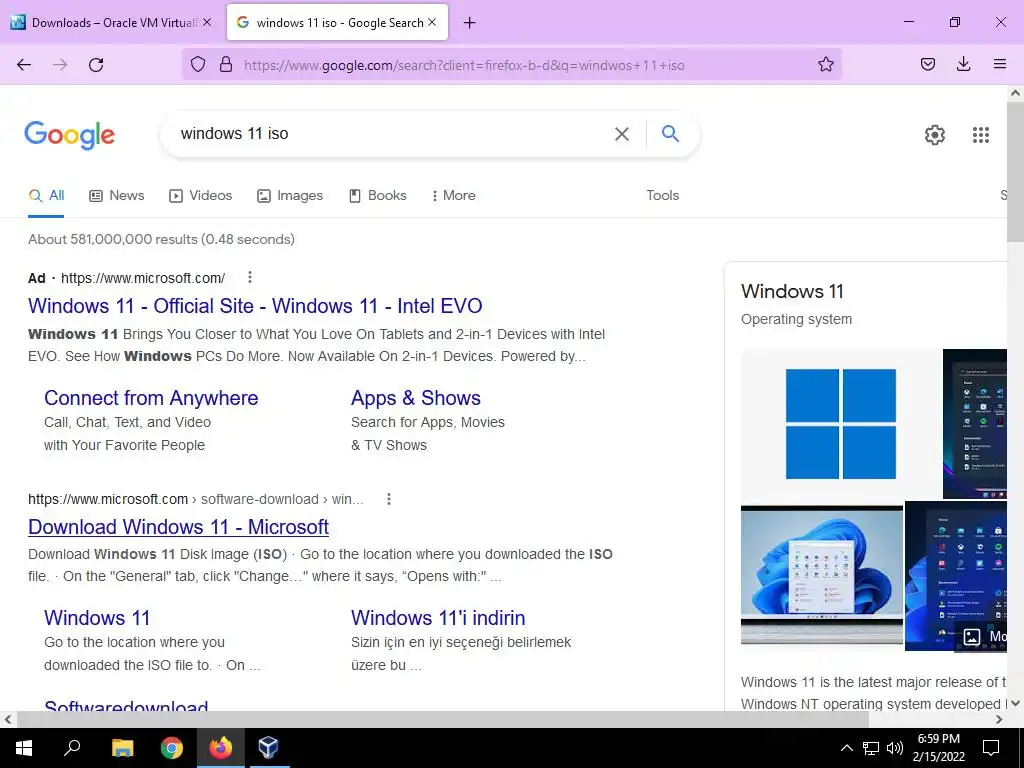1024x768 pixels.
Task: Show hidden system tray icons
Action: tap(846, 748)
